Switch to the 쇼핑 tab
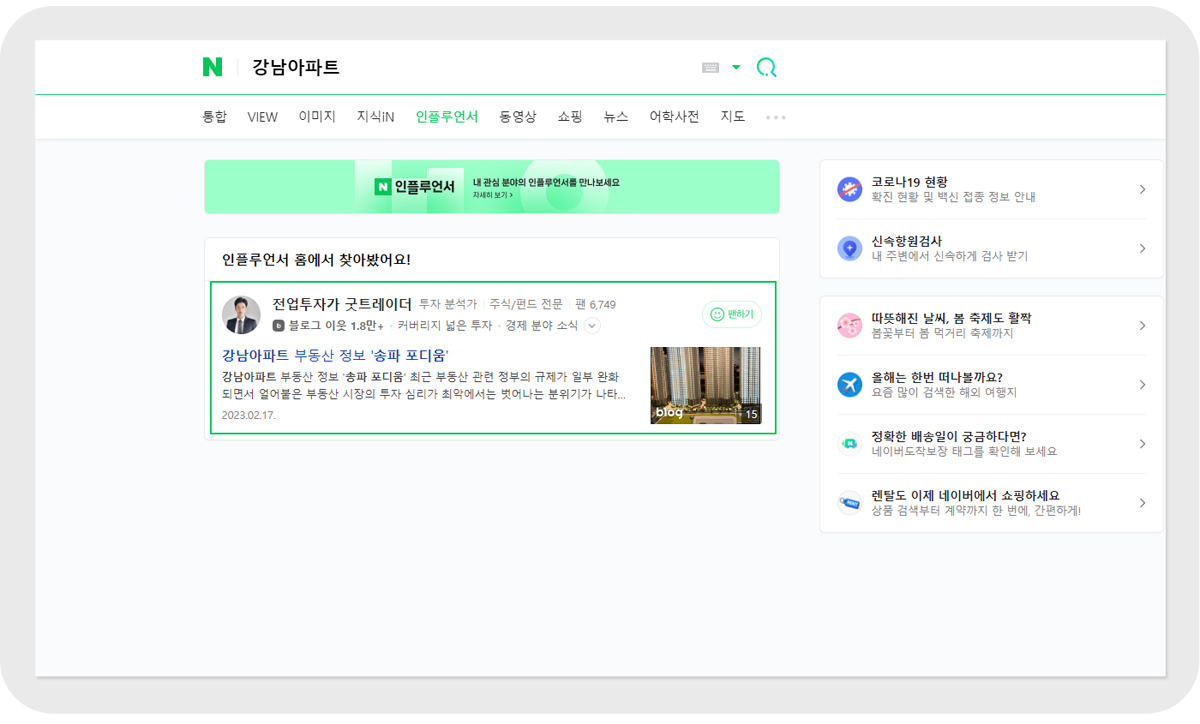The image size is (1200, 724). (570, 117)
